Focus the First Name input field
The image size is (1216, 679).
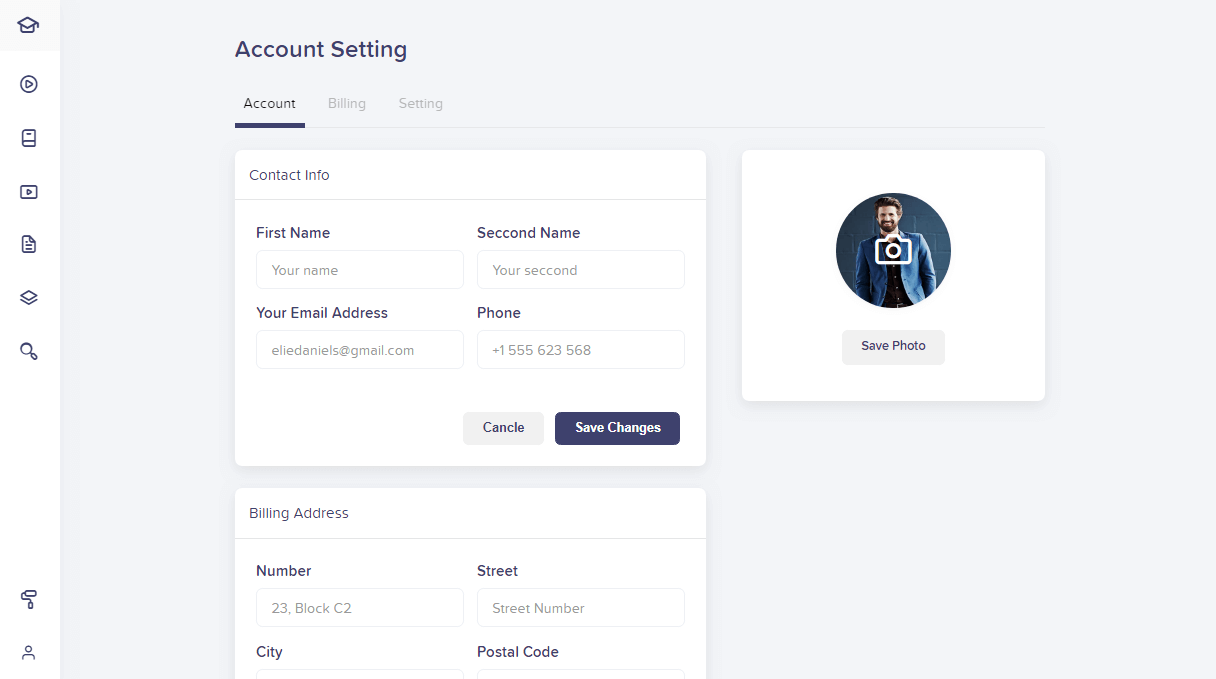pyautogui.click(x=360, y=270)
